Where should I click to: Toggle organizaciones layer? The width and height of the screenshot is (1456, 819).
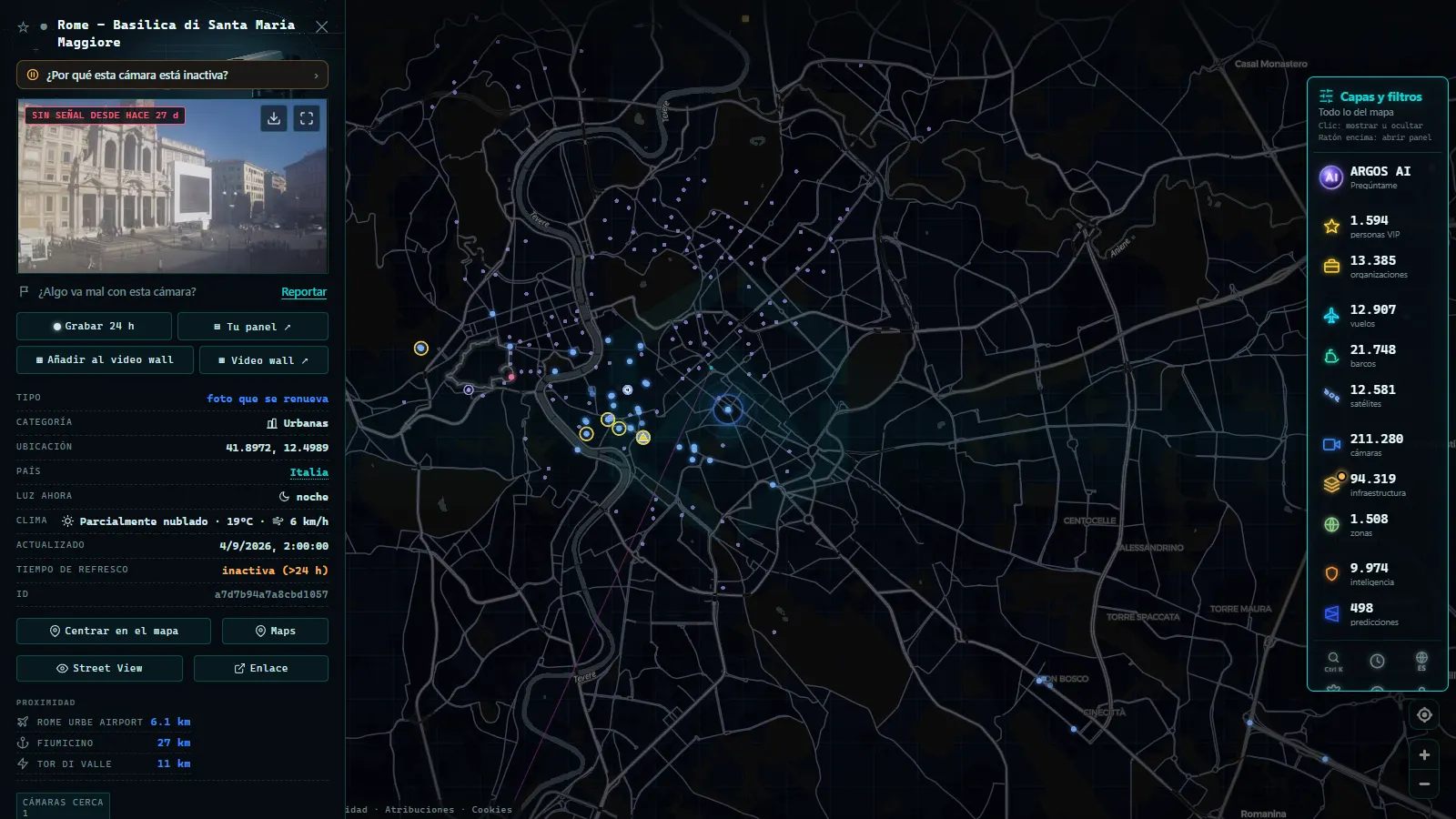click(1378, 266)
